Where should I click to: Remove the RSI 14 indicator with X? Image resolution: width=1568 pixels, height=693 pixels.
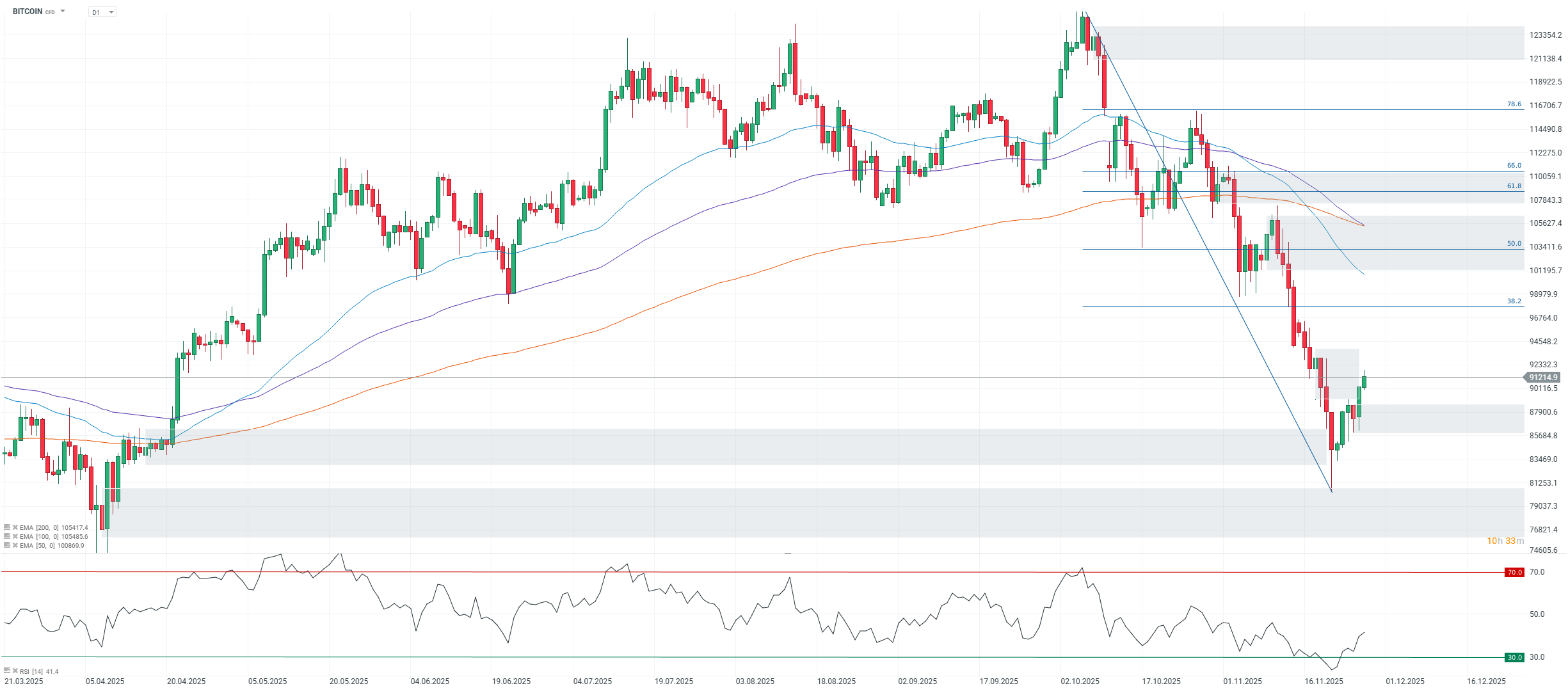15,671
